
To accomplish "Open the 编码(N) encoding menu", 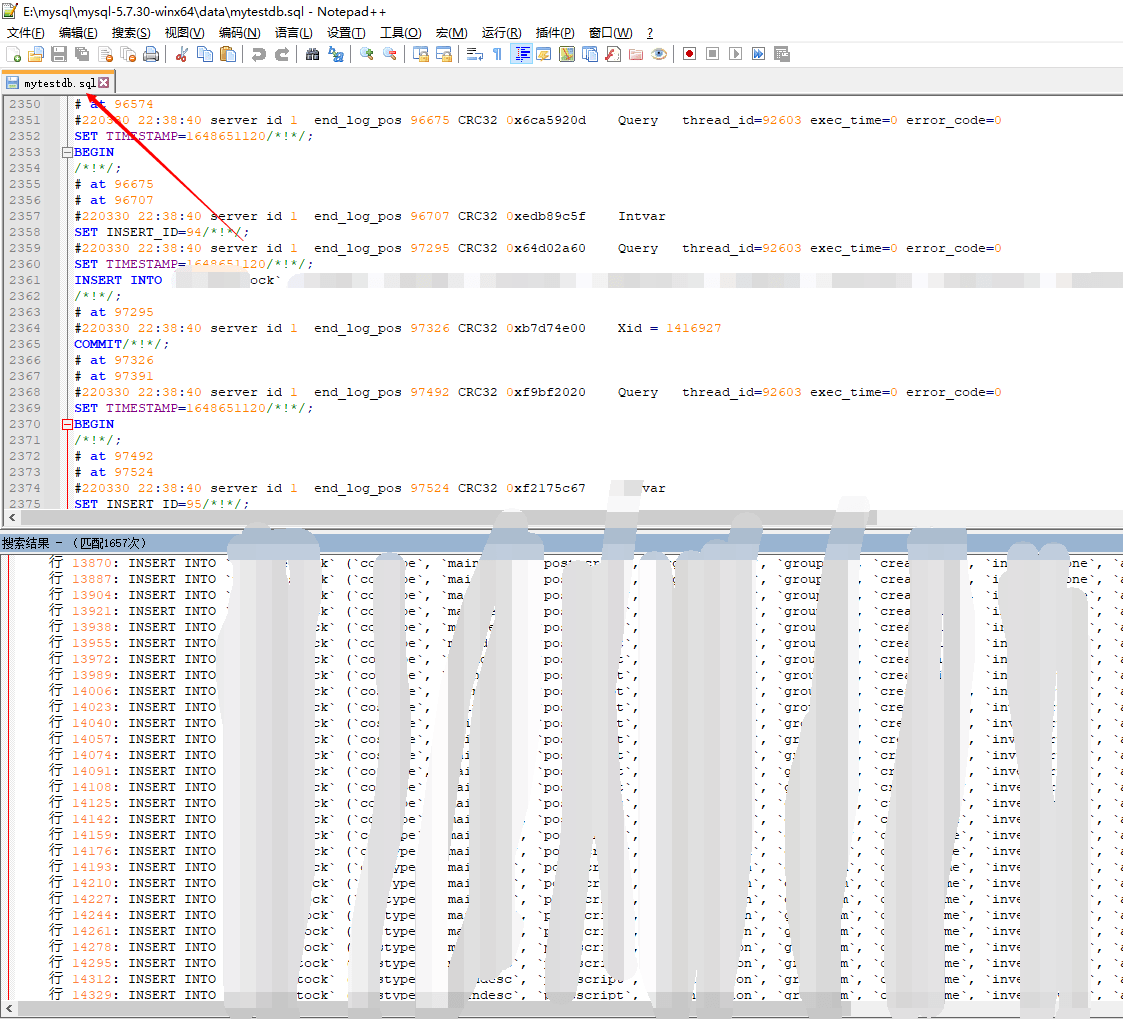I will [x=239, y=33].
